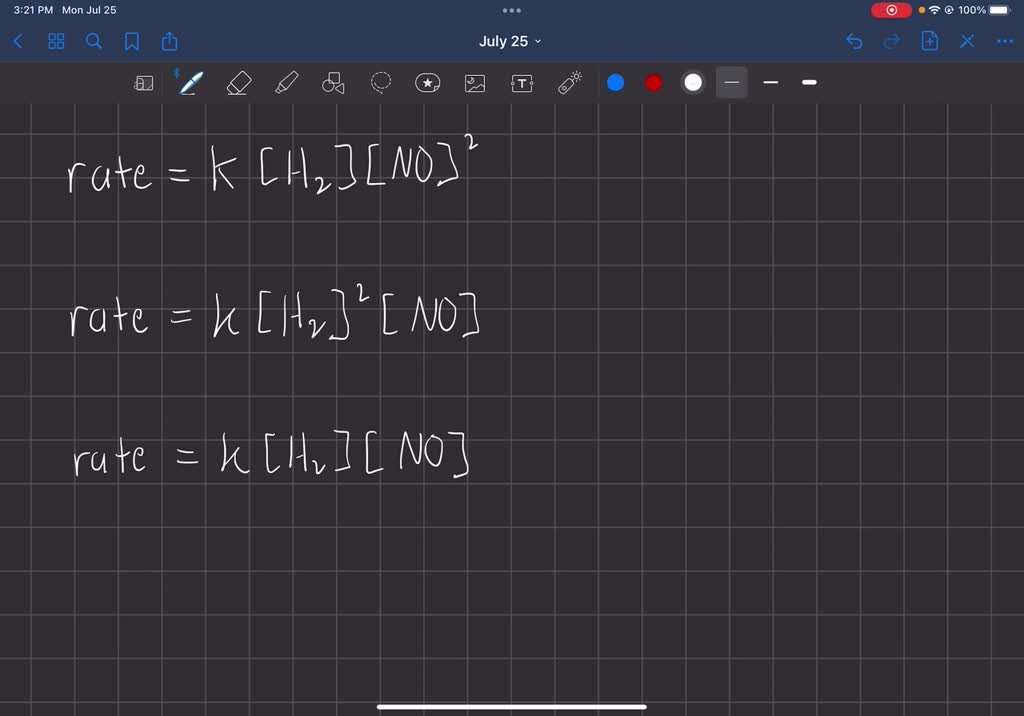Viewport: 1024px width, 716px height.
Task: Toggle the bookmark on this page
Action: click(x=130, y=41)
